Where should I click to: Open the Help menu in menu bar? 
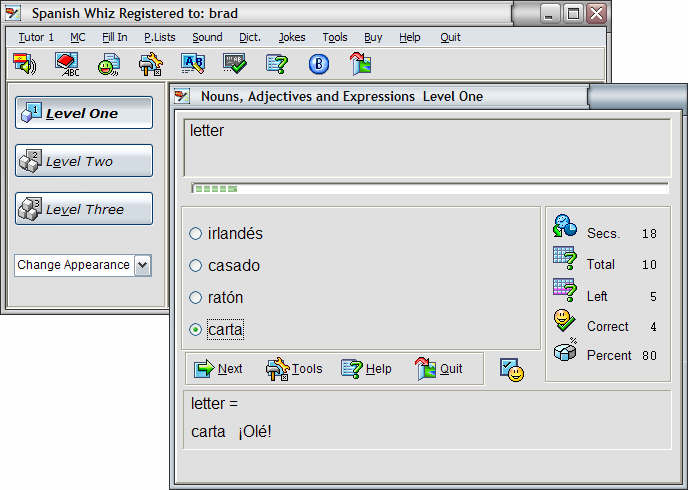(409, 37)
